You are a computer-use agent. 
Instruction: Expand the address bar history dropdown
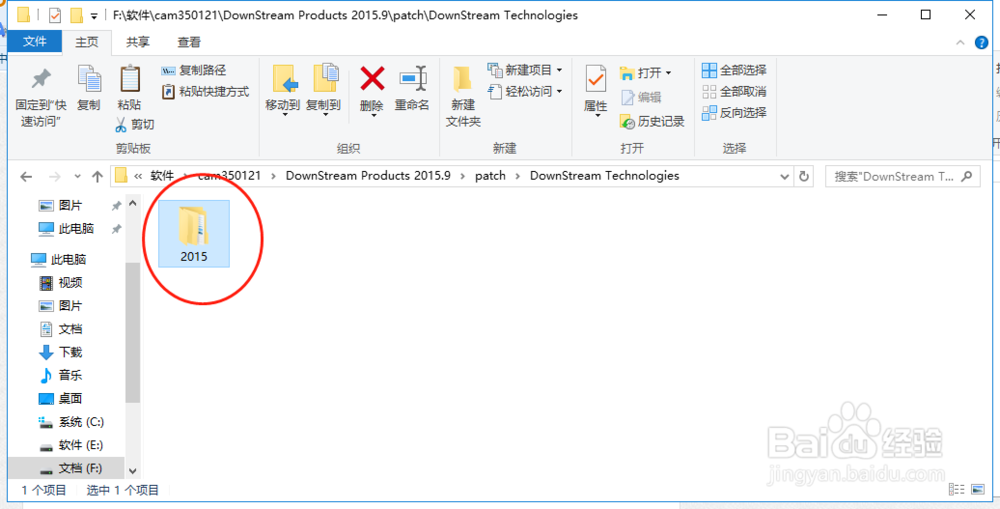click(x=785, y=176)
